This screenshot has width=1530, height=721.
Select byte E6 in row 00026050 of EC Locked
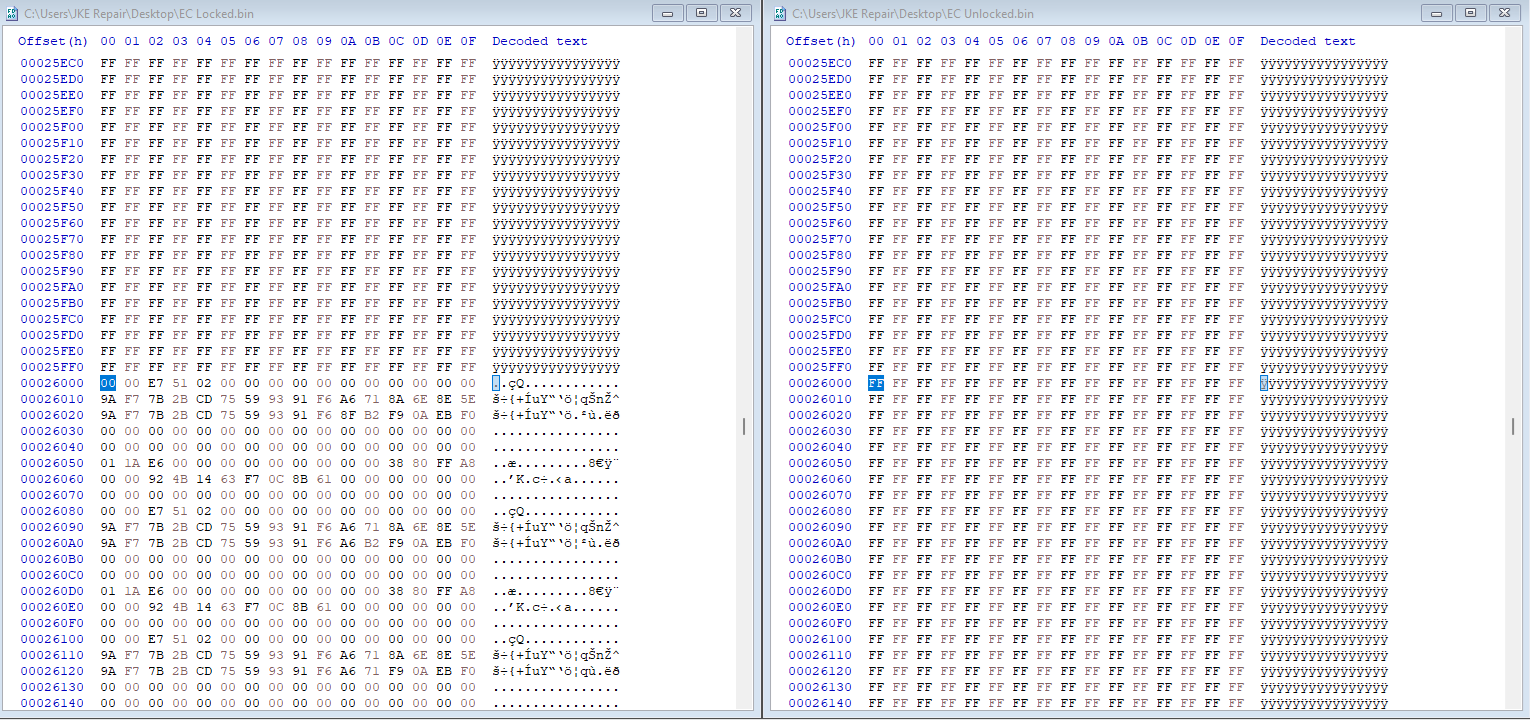(x=156, y=463)
